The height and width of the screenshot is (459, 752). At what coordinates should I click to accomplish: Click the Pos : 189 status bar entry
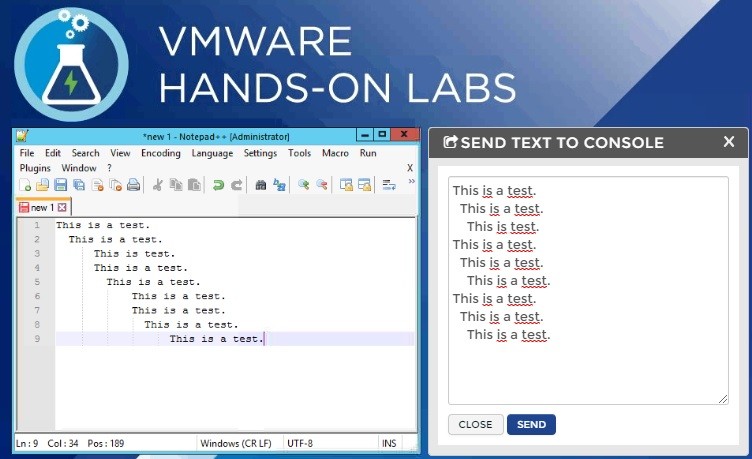(106, 443)
